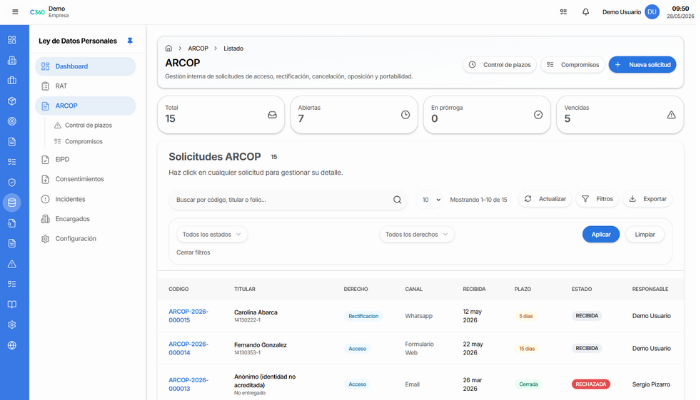Click the search magnifier icon

coord(397,200)
